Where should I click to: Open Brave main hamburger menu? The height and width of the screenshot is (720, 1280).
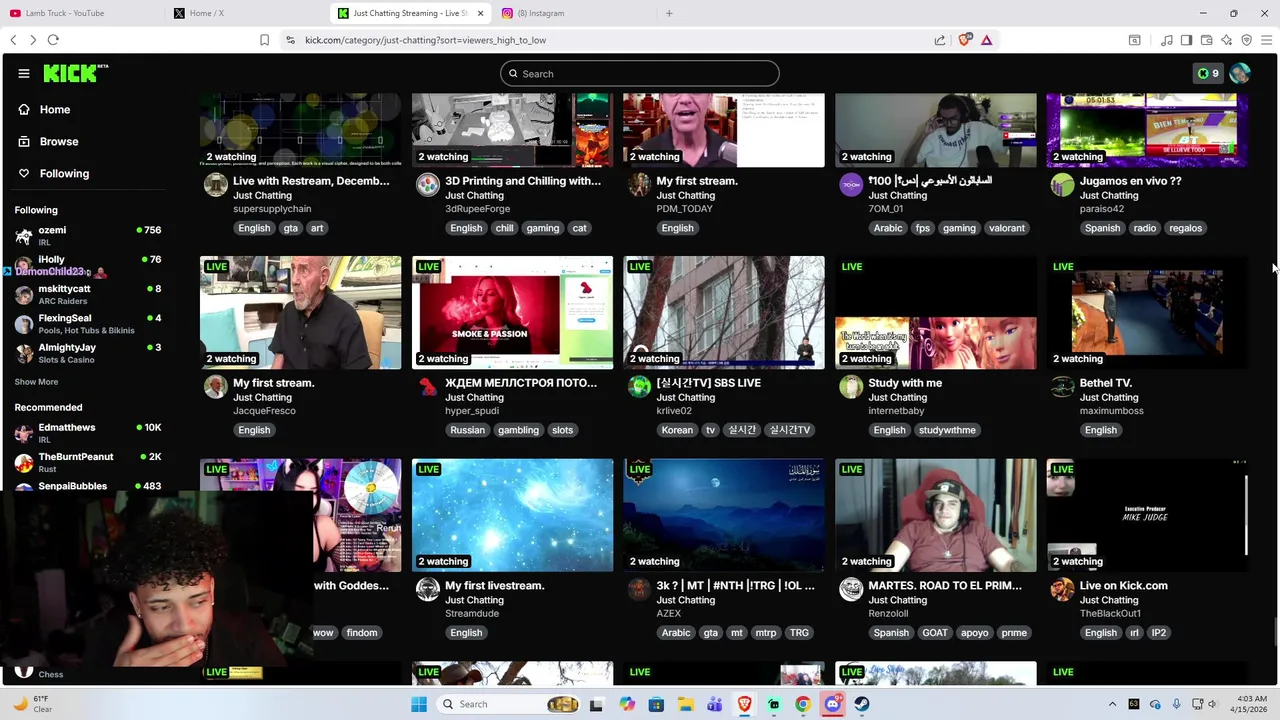(x=1266, y=40)
